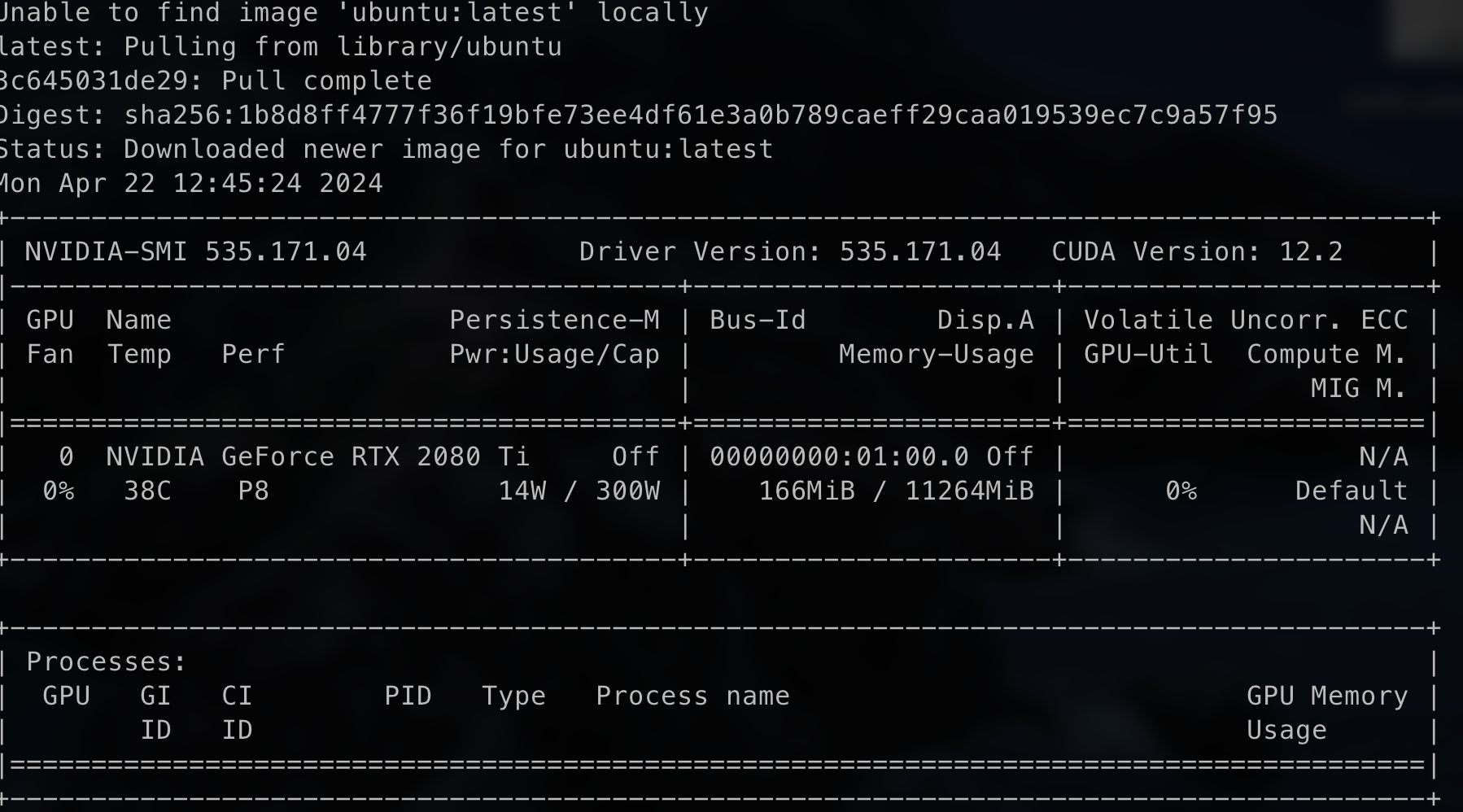Click the date Mon Apr 22 12:45:24 2024

point(191,183)
